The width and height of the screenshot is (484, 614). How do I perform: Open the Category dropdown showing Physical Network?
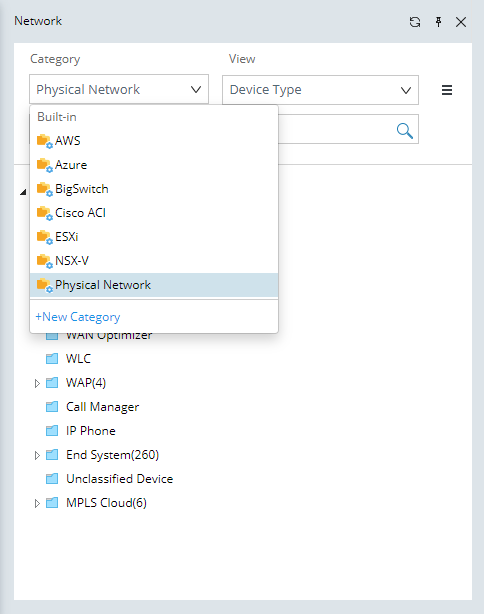[119, 89]
